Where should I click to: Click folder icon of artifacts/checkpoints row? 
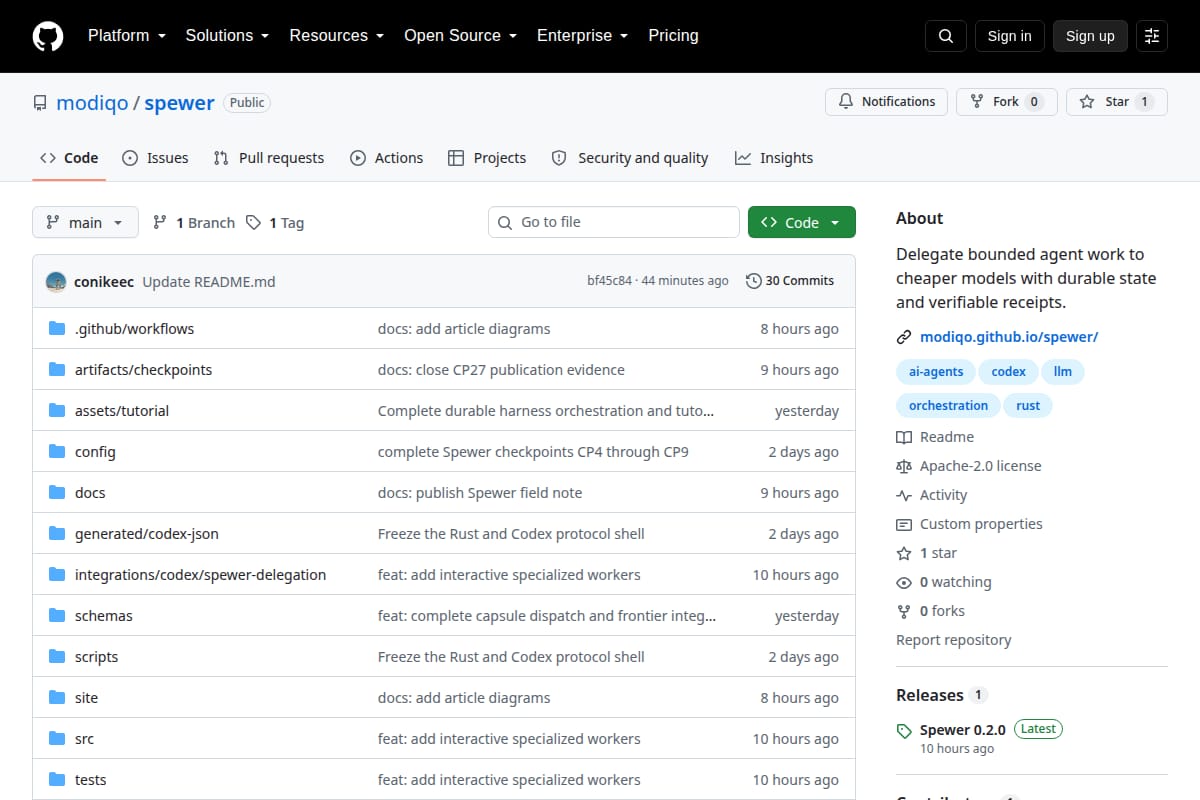[x=57, y=370]
